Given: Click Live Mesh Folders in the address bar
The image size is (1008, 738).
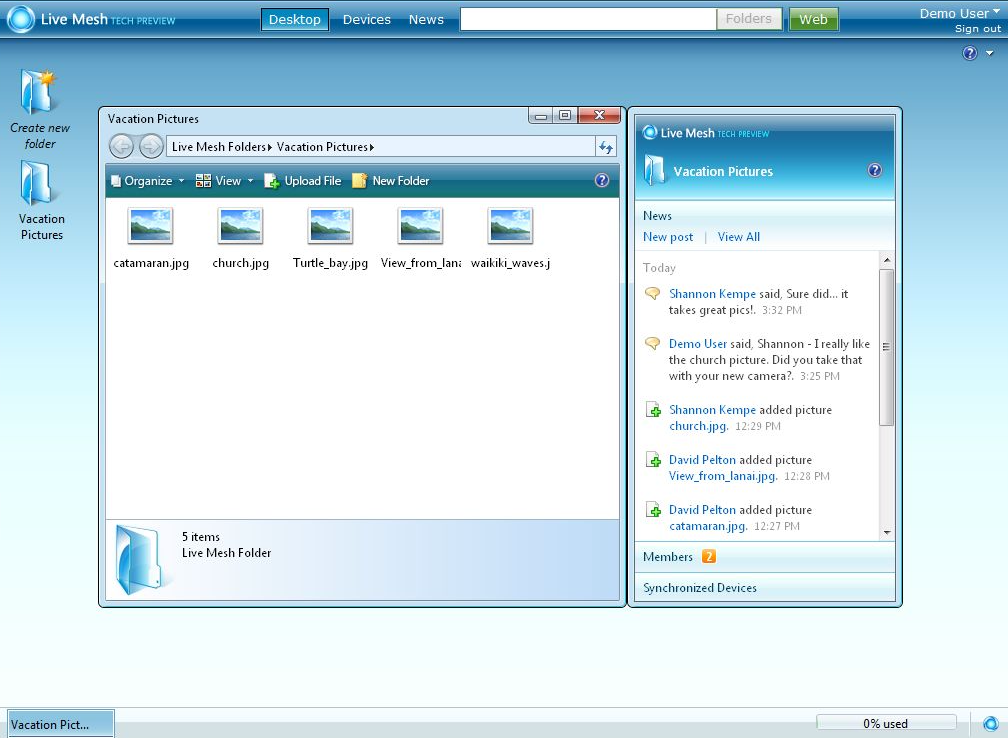Looking at the screenshot, I should point(219,147).
